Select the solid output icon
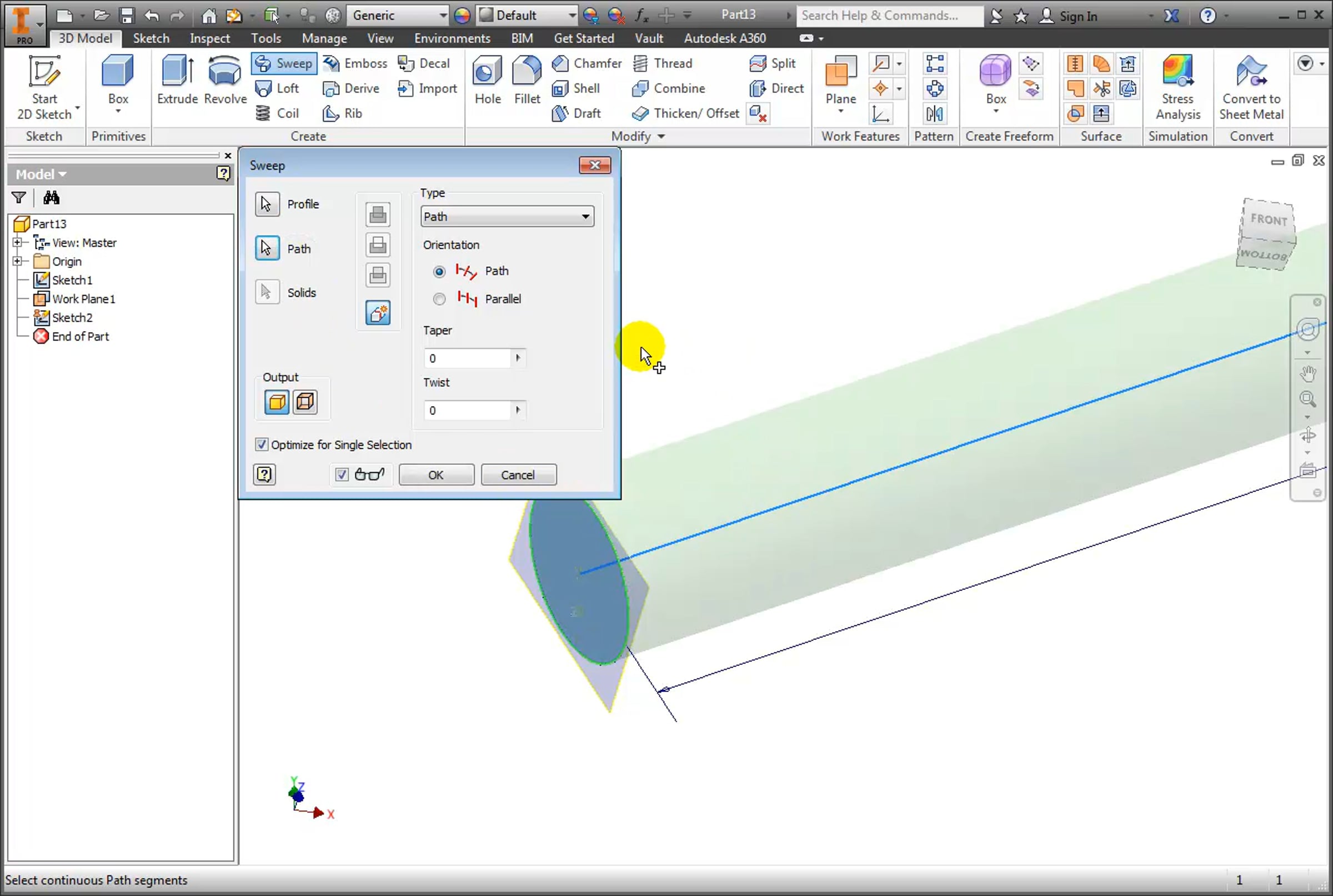Screen dimensions: 1333x896 [x=277, y=402]
